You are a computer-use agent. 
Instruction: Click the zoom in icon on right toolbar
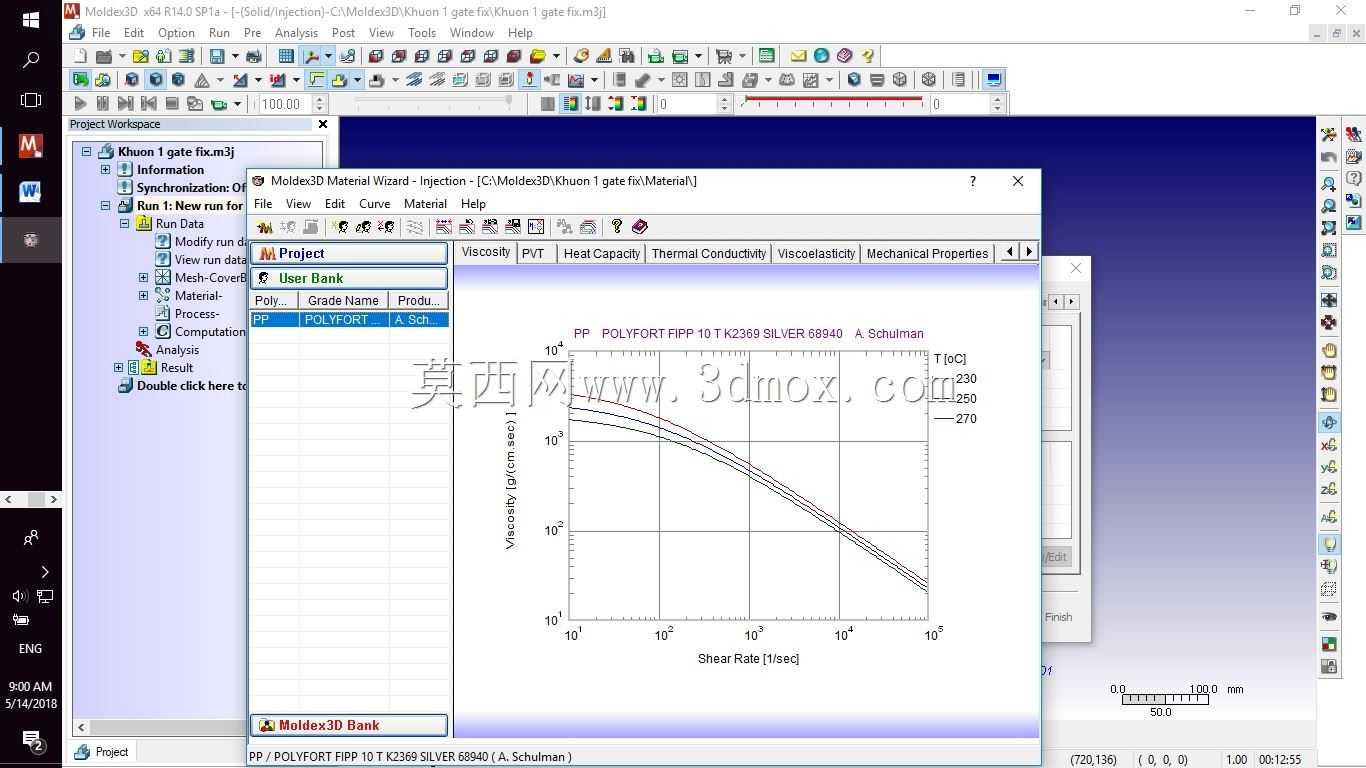pos(1329,184)
